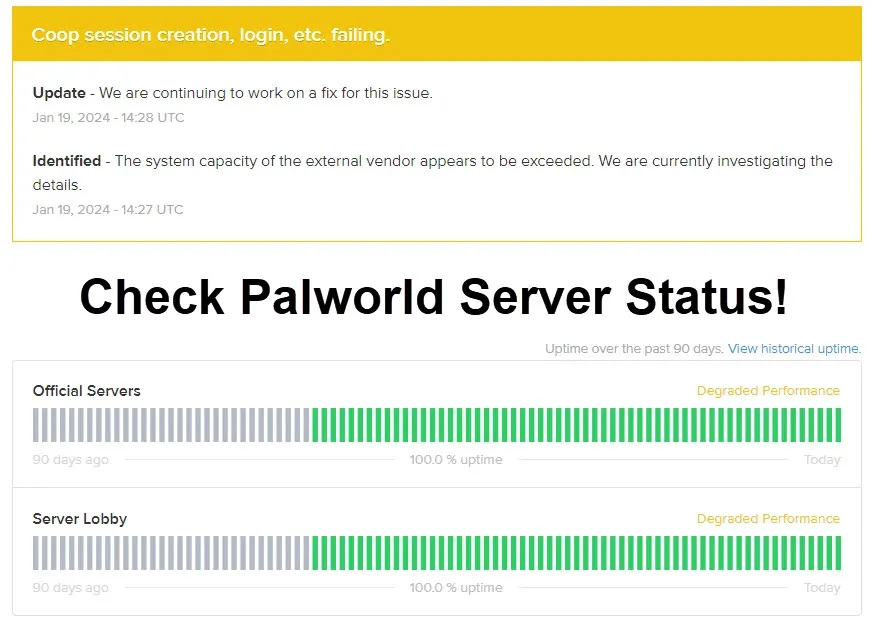The height and width of the screenshot is (627, 874).
Task: Click the 'Jan 19, 2024 - 14:27 UTC' timestamp
Action: click(108, 210)
